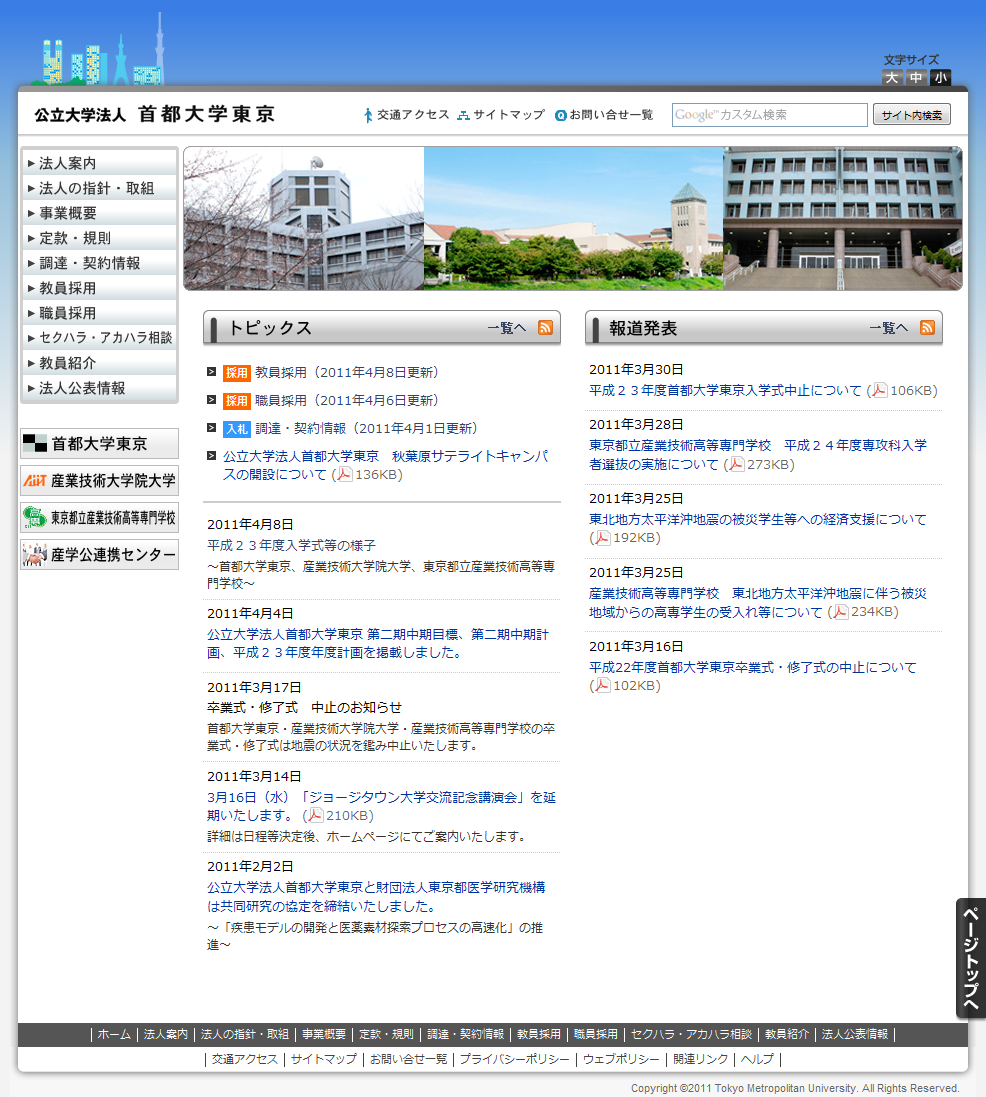Open 法人案内 in the sidebar menu
Viewport: 986px width, 1097px height.
click(x=99, y=163)
